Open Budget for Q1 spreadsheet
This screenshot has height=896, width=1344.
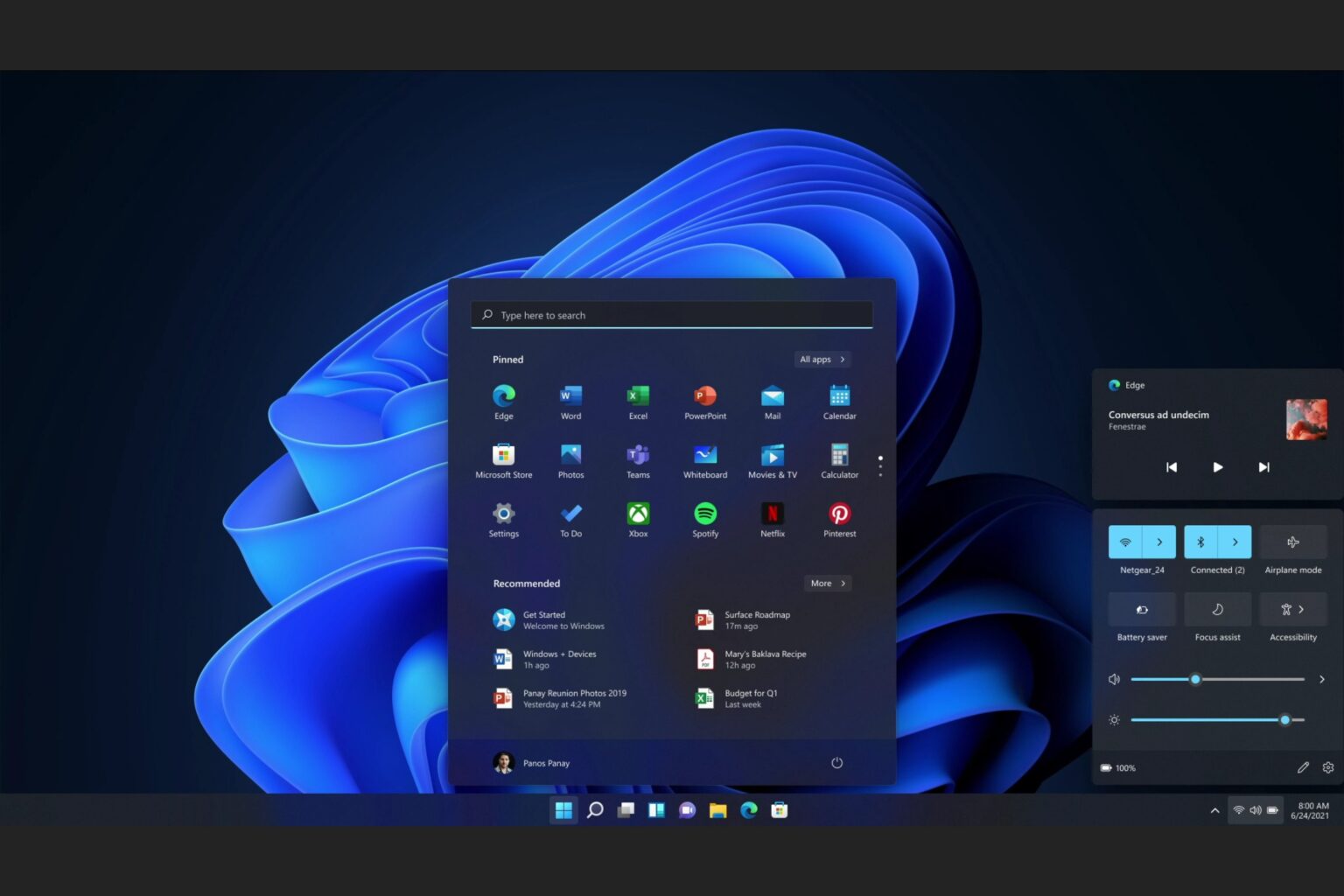[736, 698]
